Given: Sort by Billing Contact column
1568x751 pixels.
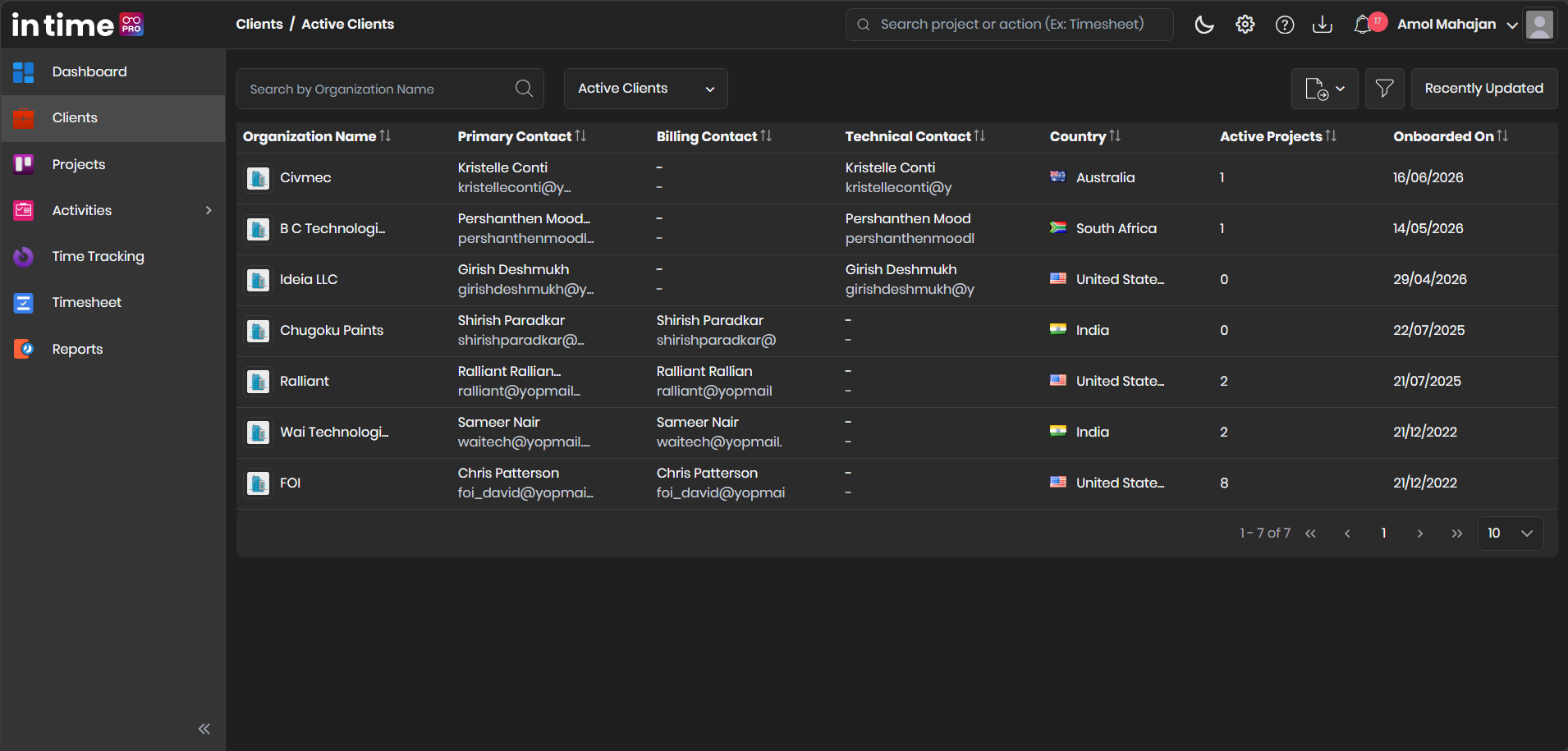Looking at the screenshot, I should 714,136.
